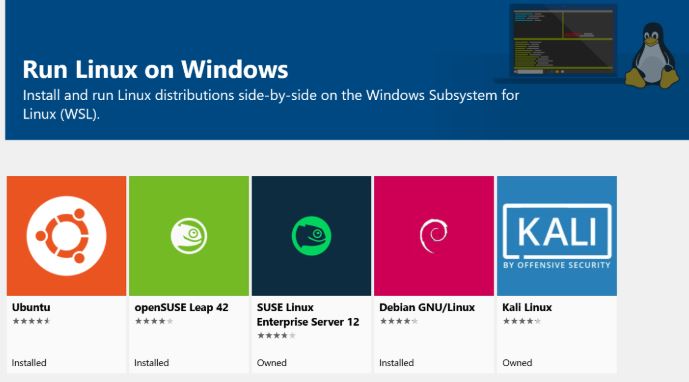Click Owned status under SUSE Enterprise Server
This screenshot has height=382, width=689.
[x=272, y=363]
